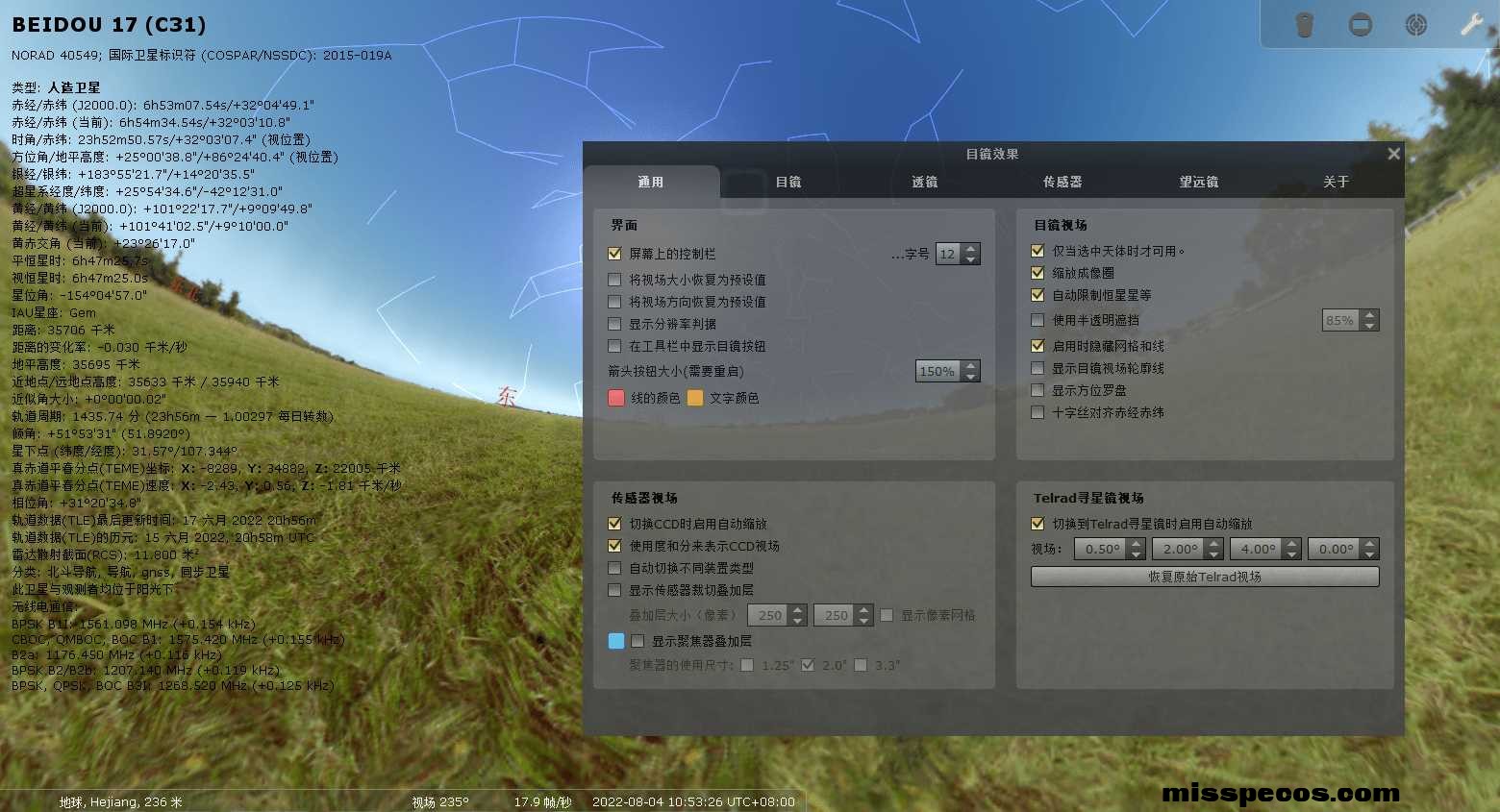
Task: Toggle the Telrad sight icon
Action: [1416, 24]
